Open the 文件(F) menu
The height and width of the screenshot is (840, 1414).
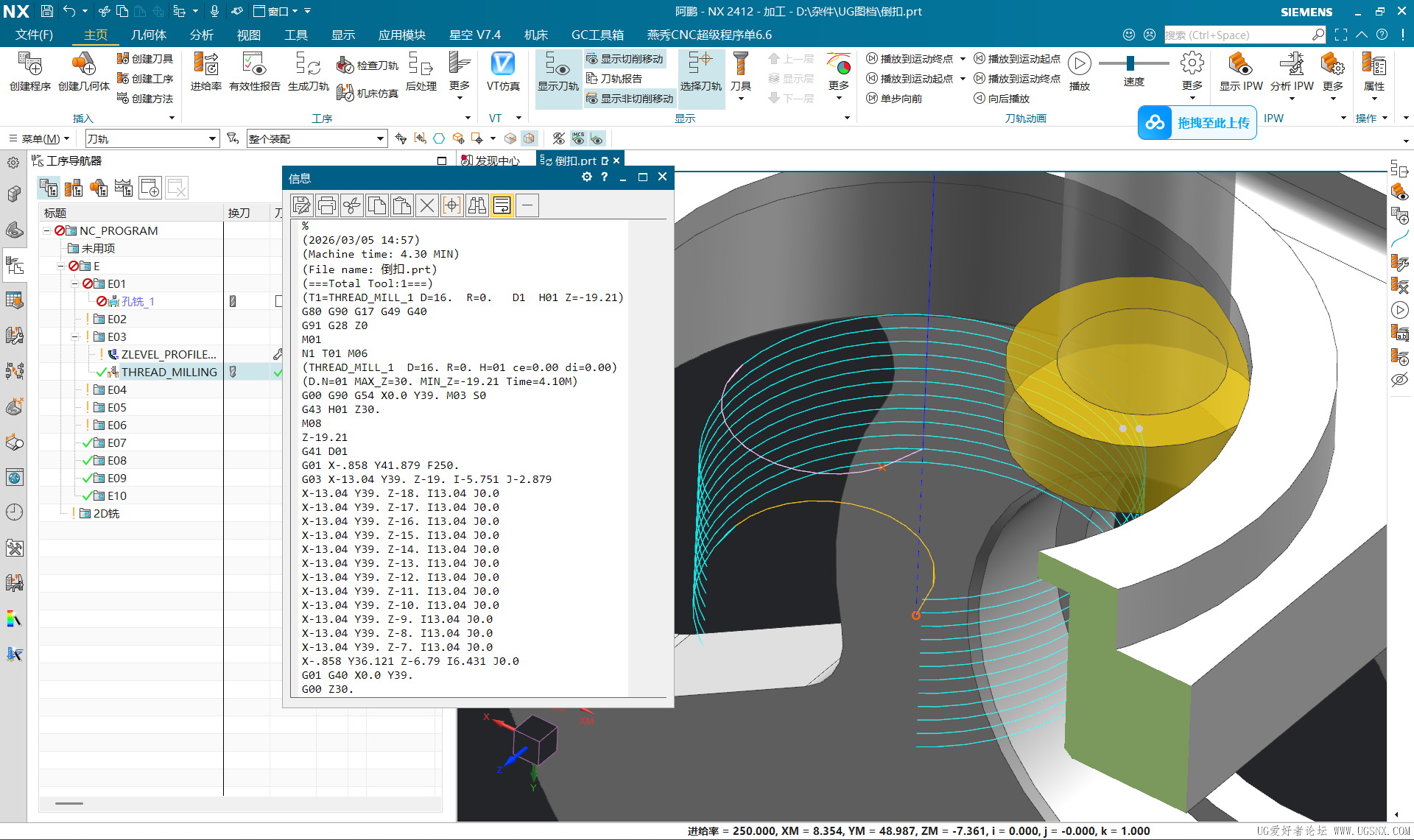(34, 35)
